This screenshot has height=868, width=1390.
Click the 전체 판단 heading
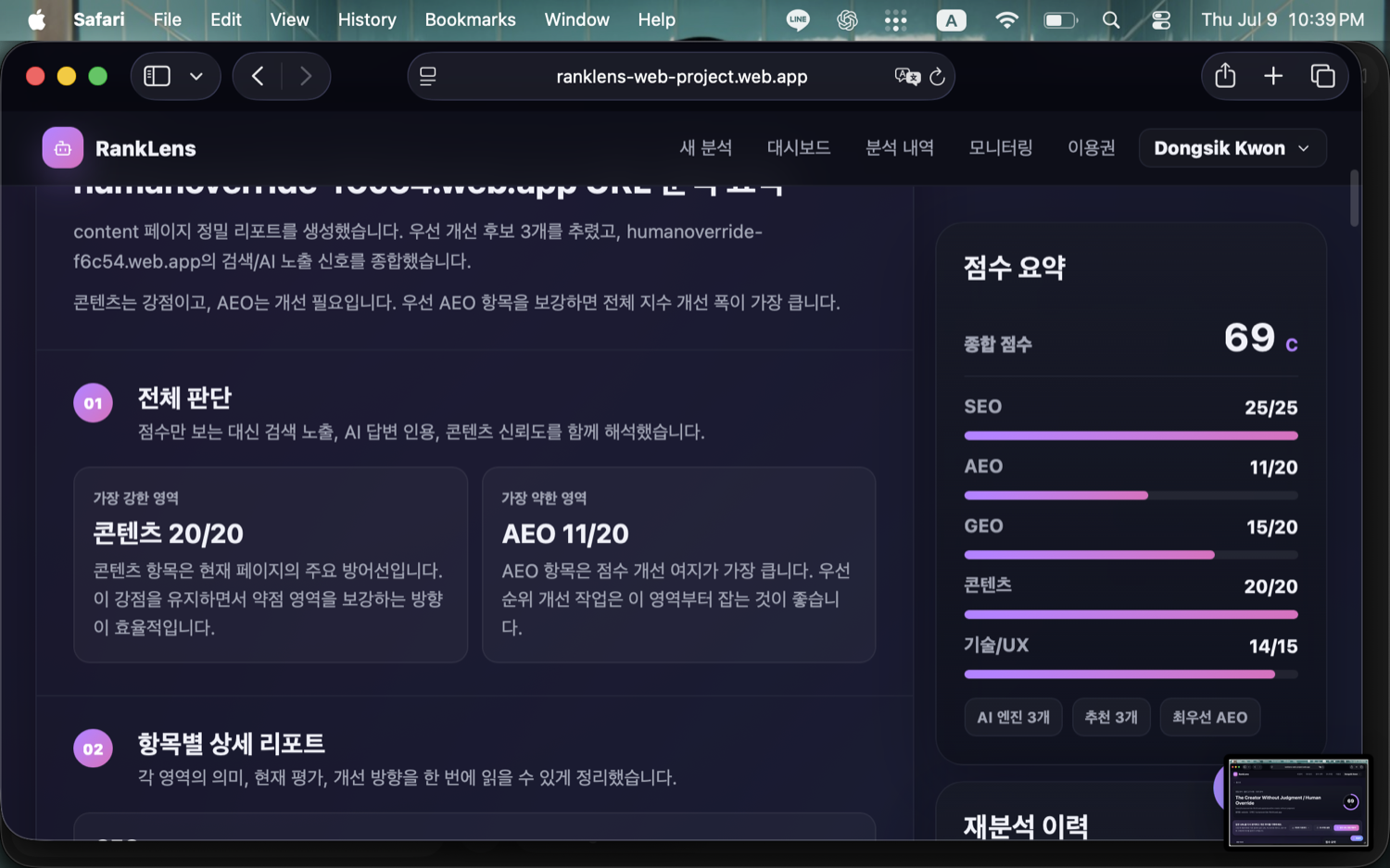[184, 398]
